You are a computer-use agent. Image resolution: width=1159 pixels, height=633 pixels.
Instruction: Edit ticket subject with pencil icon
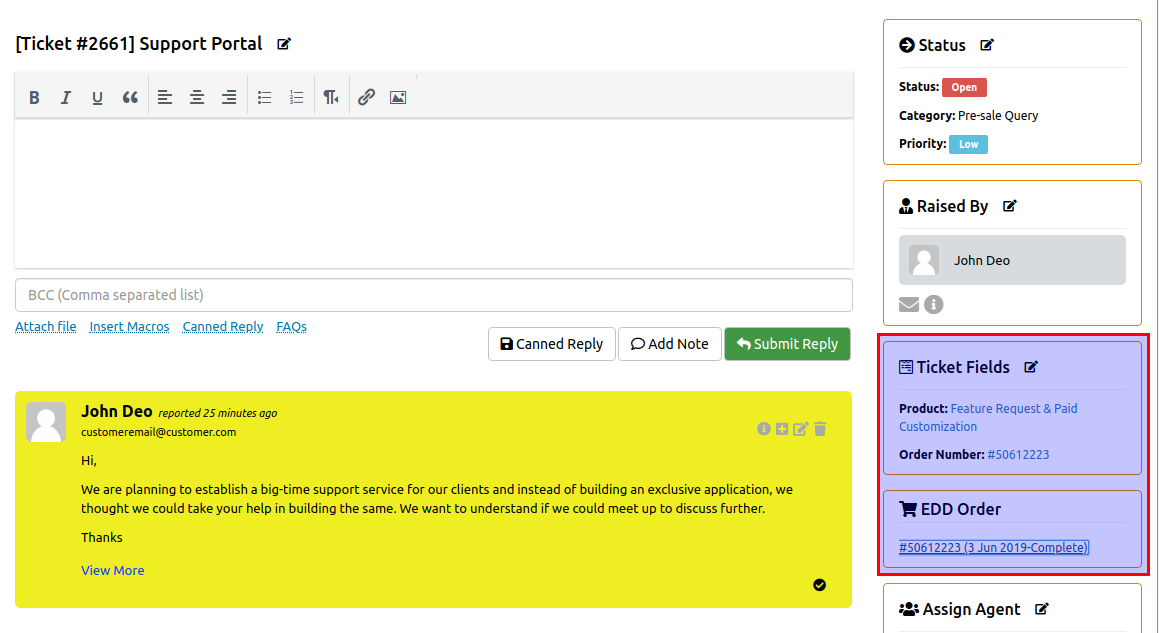pos(284,44)
